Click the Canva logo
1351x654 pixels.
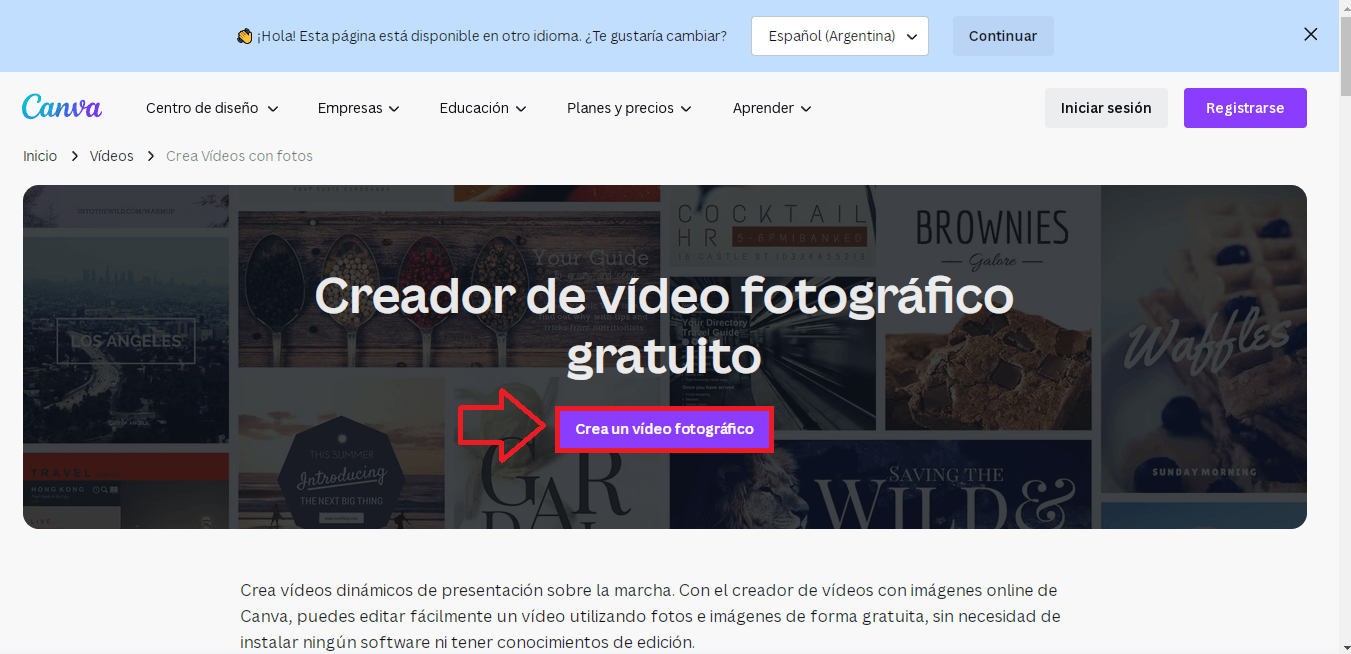[x=61, y=107]
